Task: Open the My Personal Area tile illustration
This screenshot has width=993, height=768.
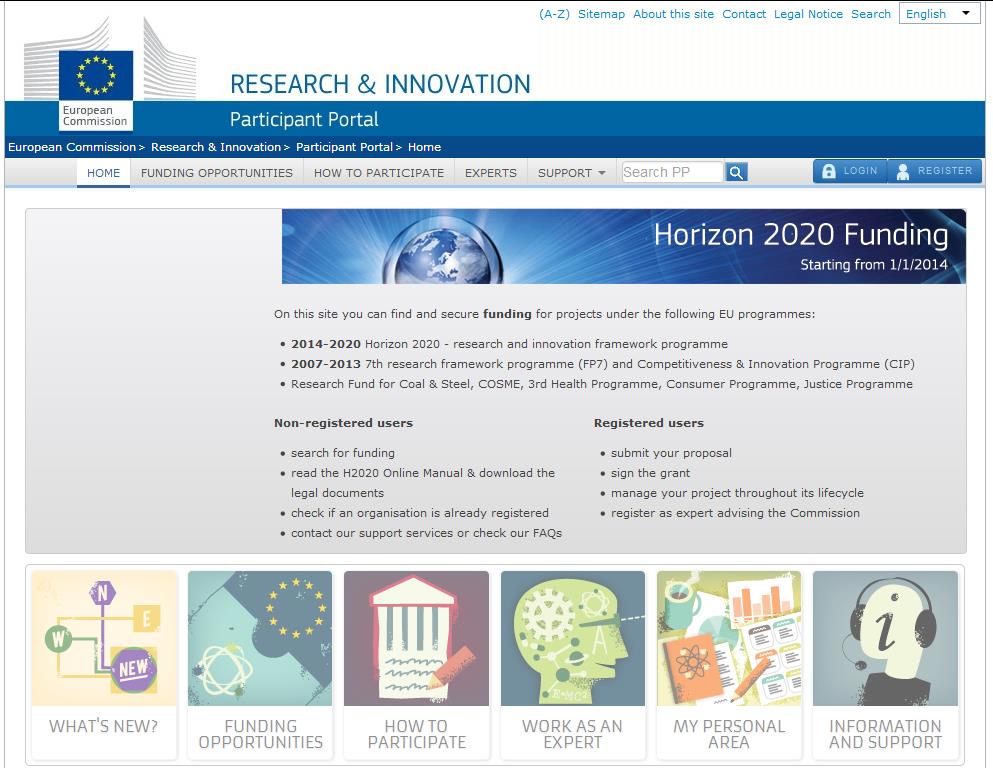Action: tap(729, 638)
